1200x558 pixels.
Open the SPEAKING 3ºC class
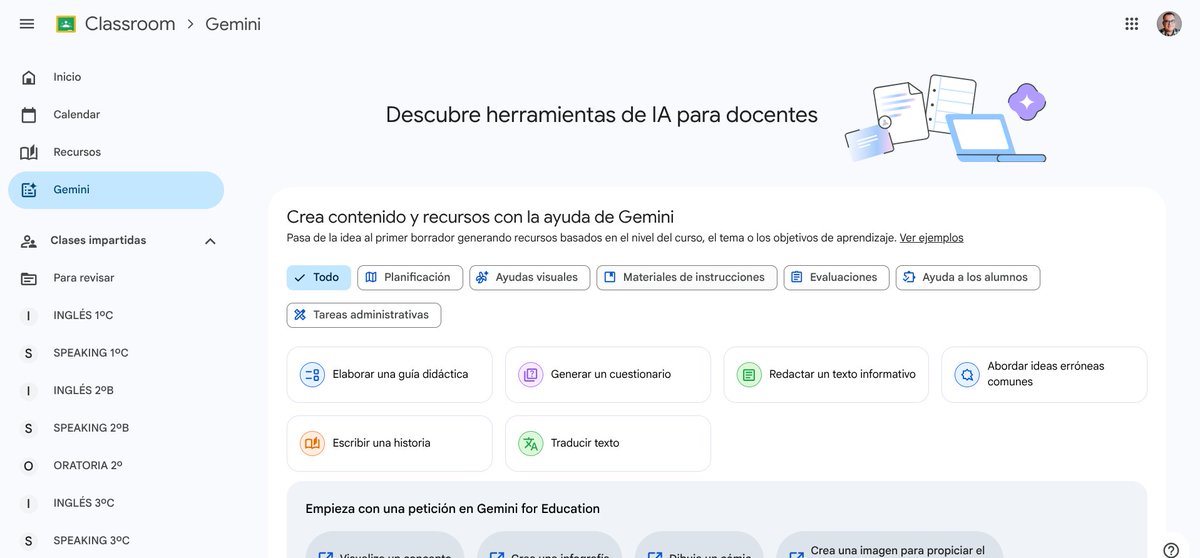point(116,541)
